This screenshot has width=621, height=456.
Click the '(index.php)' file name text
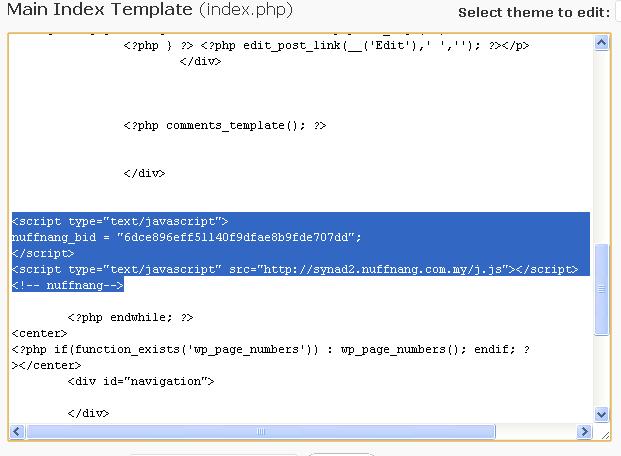tap(246, 10)
